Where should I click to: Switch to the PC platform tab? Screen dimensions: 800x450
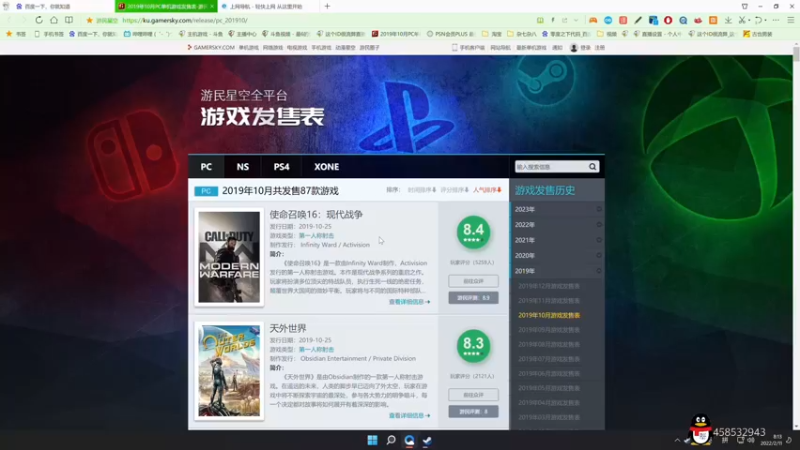tap(206, 167)
